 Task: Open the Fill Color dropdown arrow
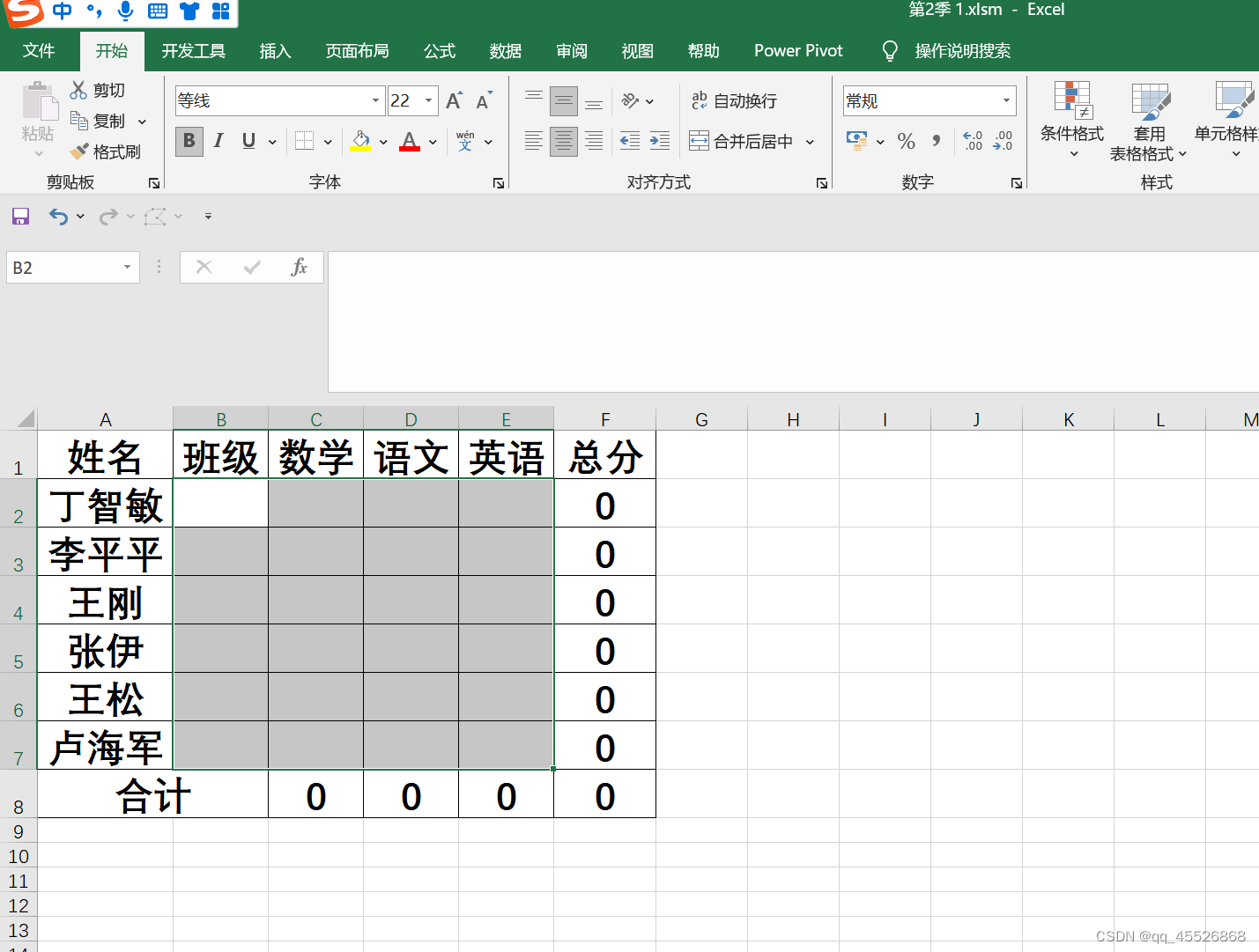tap(382, 141)
